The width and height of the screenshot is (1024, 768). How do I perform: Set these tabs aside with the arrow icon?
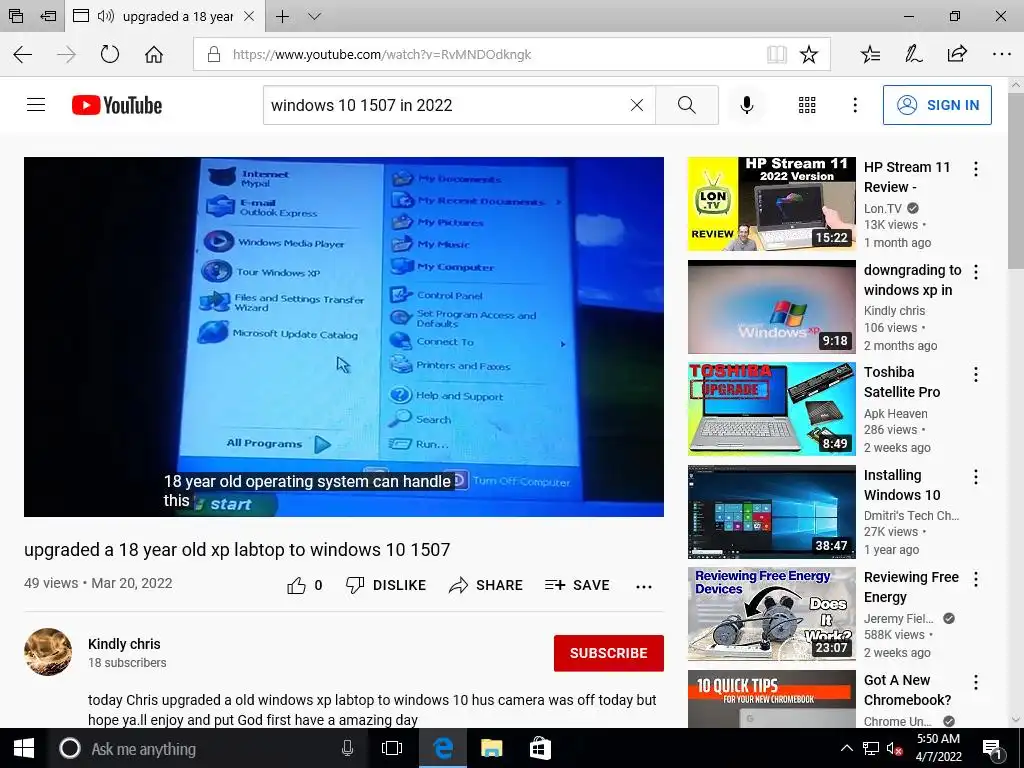click(x=48, y=16)
